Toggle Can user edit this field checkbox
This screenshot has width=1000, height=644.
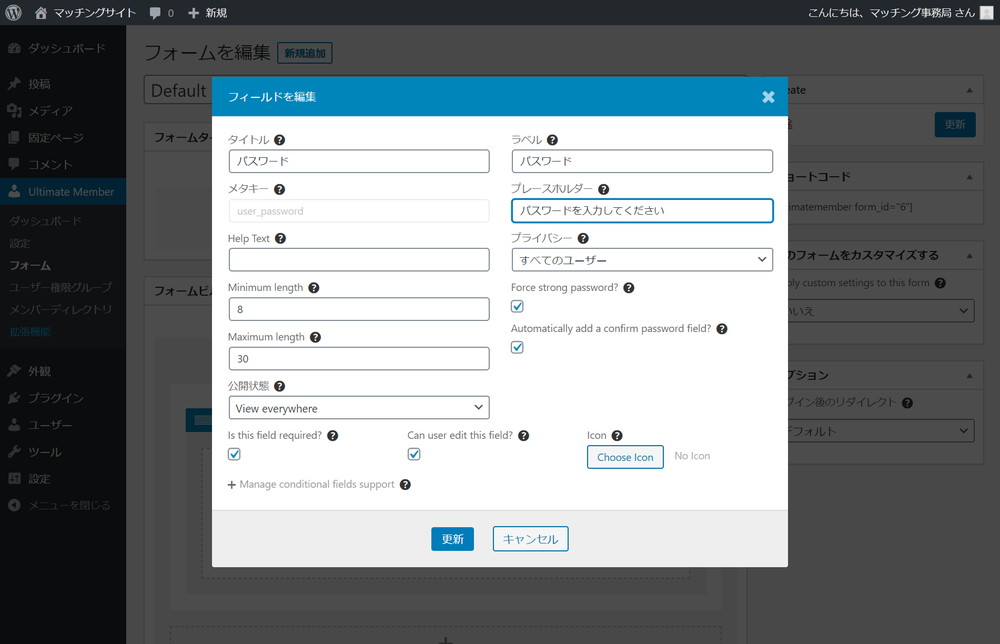[414, 454]
